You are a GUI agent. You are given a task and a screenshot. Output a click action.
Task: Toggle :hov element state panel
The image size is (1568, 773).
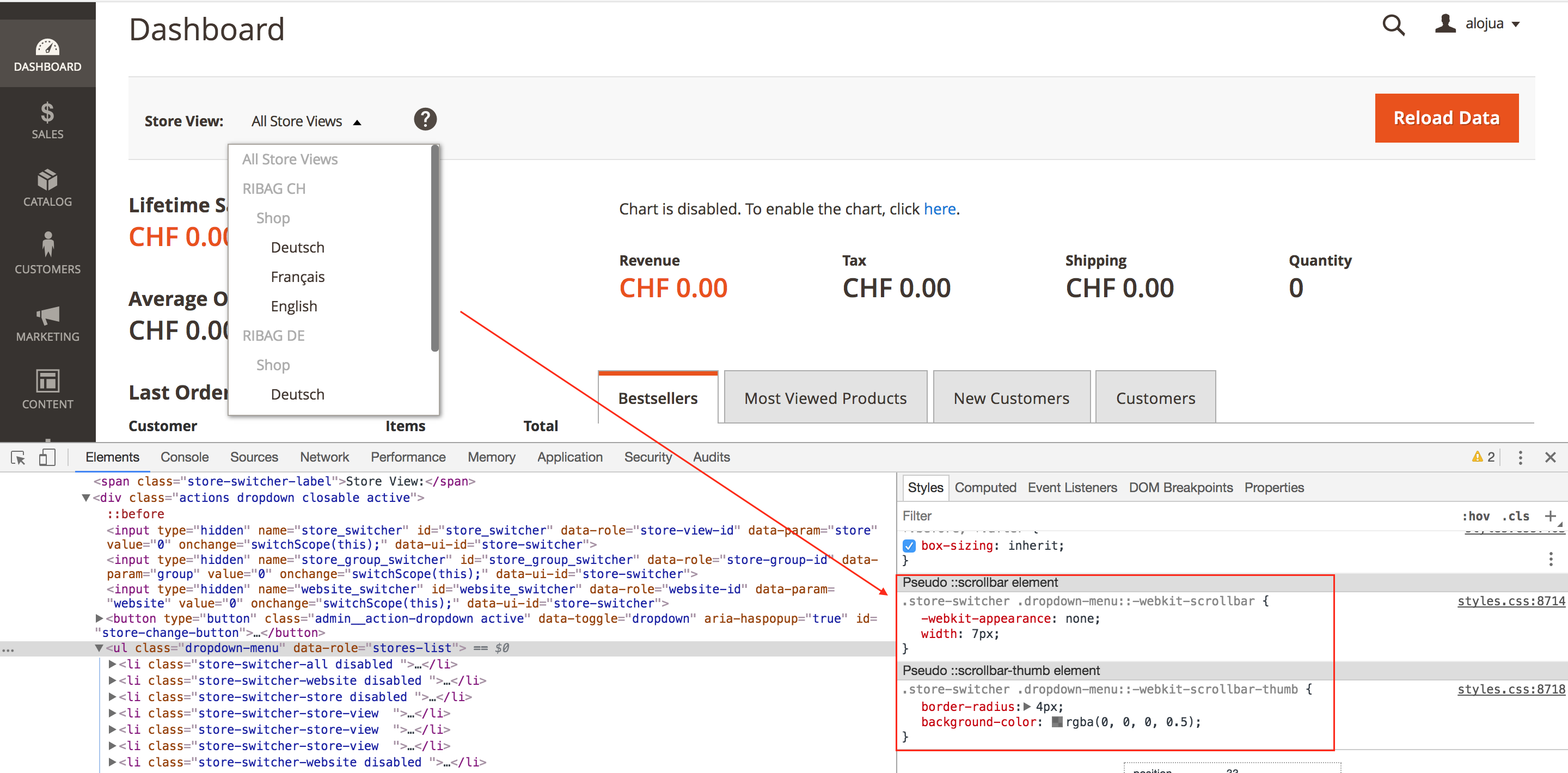pyautogui.click(x=1475, y=516)
